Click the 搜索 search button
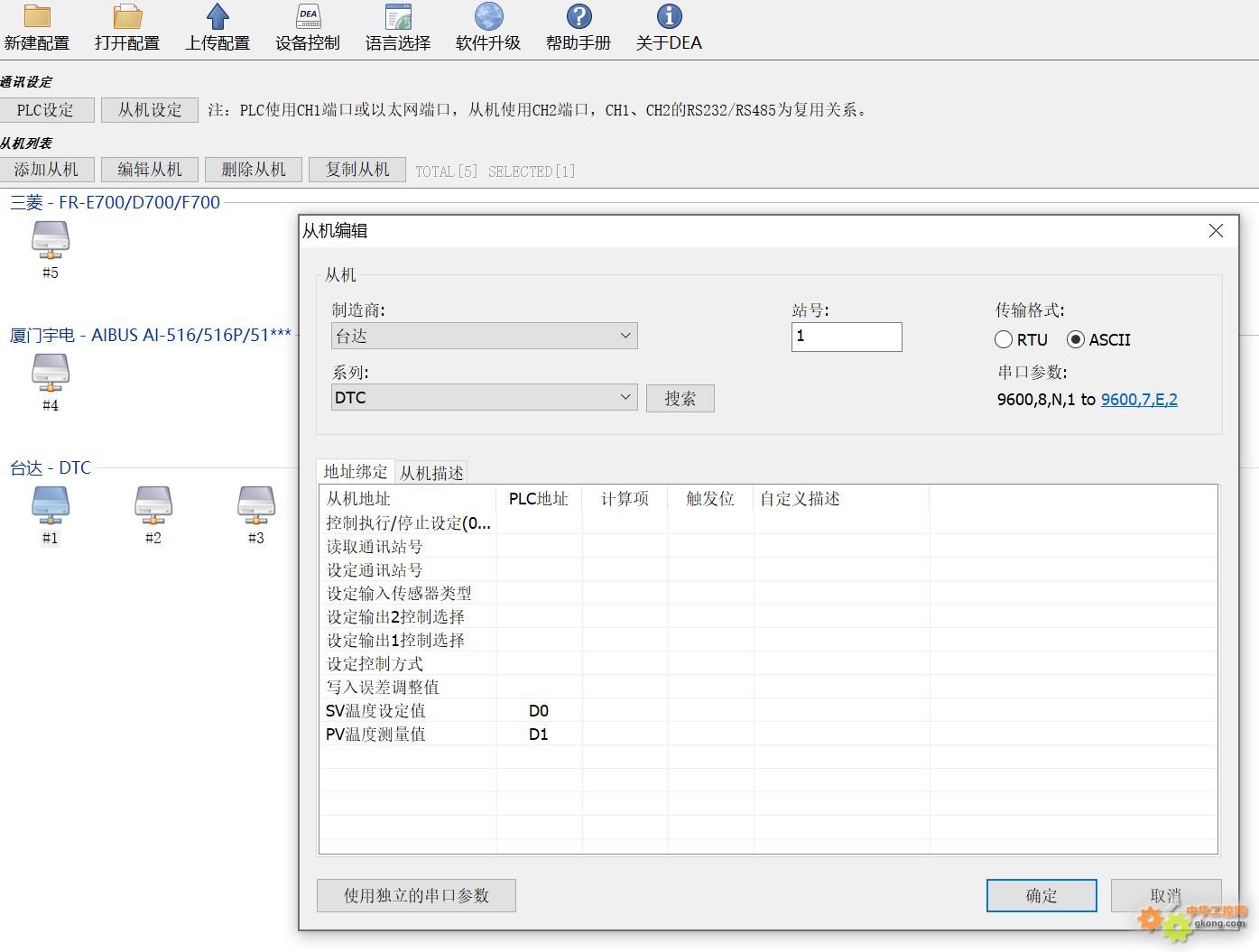Image resolution: width=1259 pixels, height=952 pixels. click(x=680, y=398)
